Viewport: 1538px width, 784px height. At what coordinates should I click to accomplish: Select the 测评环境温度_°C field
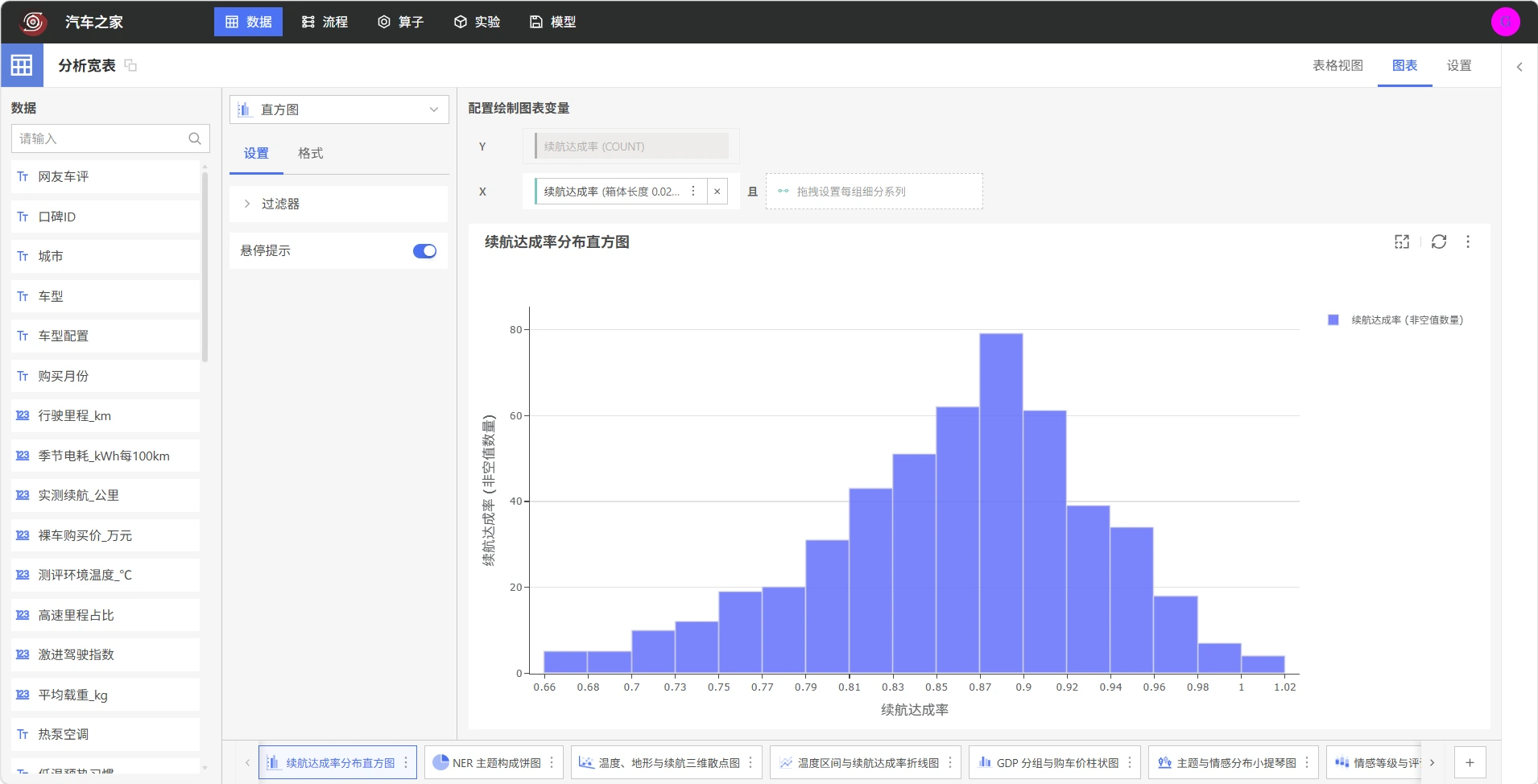105,575
